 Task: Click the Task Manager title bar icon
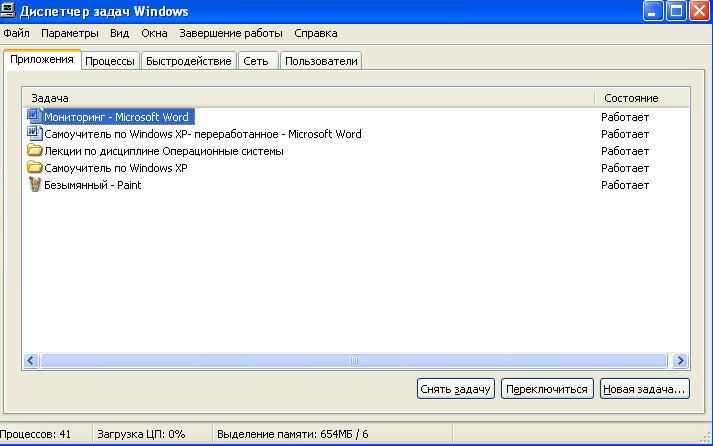click(8, 10)
